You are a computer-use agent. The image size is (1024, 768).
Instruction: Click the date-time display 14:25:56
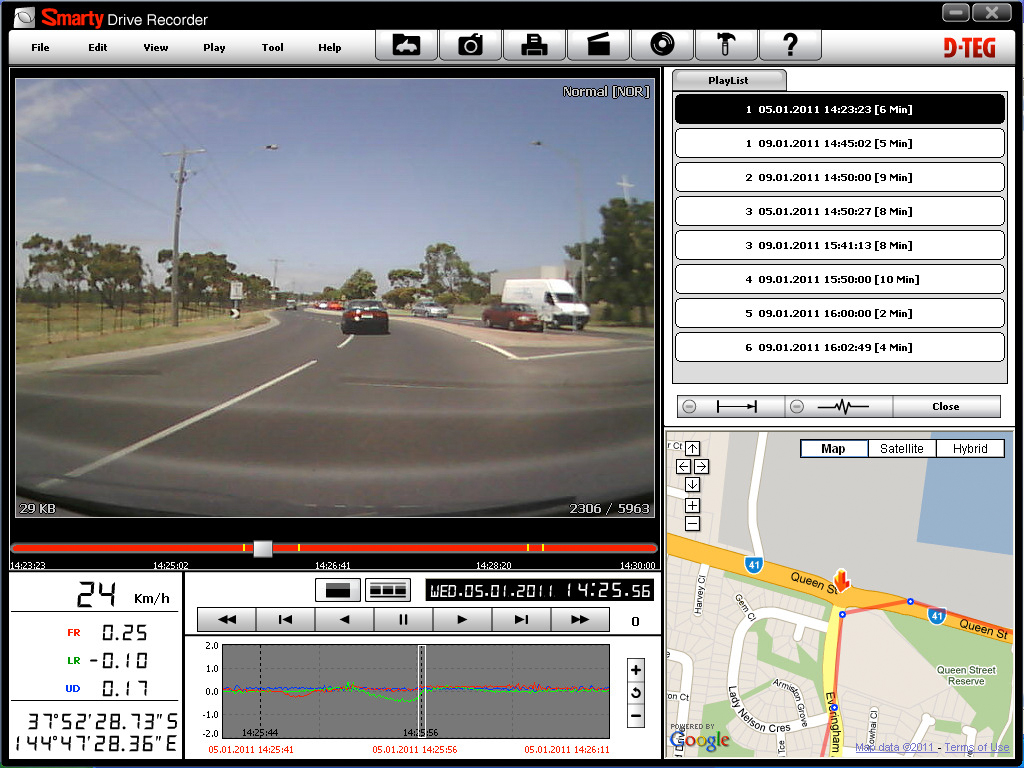539,590
